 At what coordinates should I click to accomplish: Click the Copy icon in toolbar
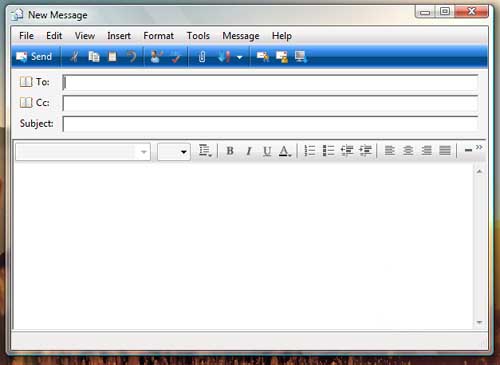pos(94,57)
